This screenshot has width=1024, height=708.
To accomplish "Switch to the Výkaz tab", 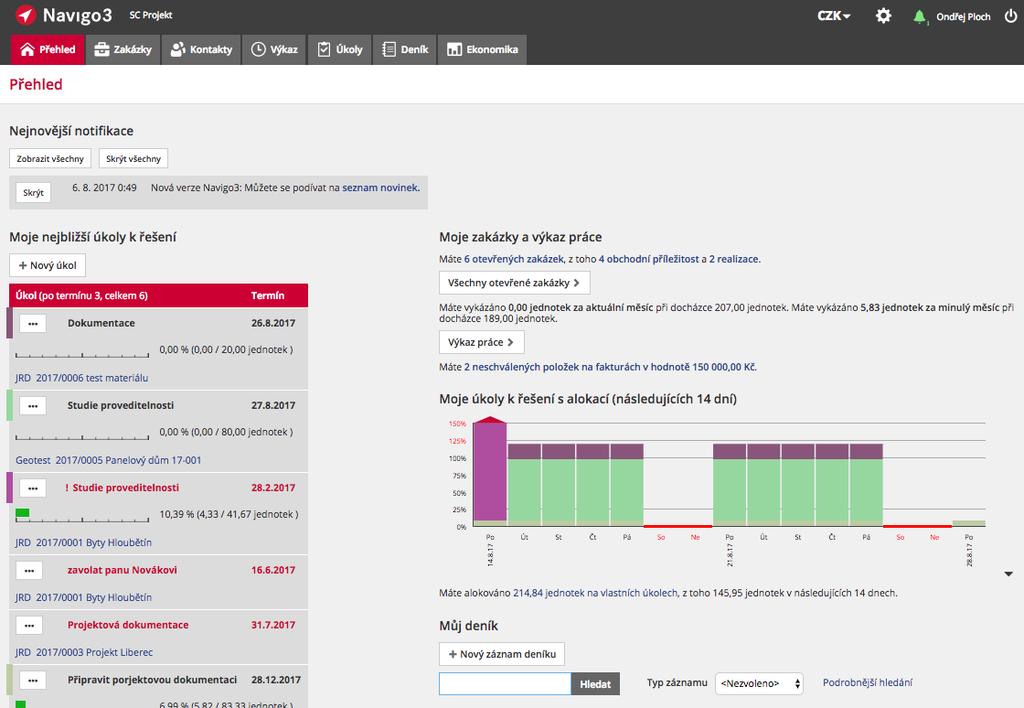I will pos(274,49).
